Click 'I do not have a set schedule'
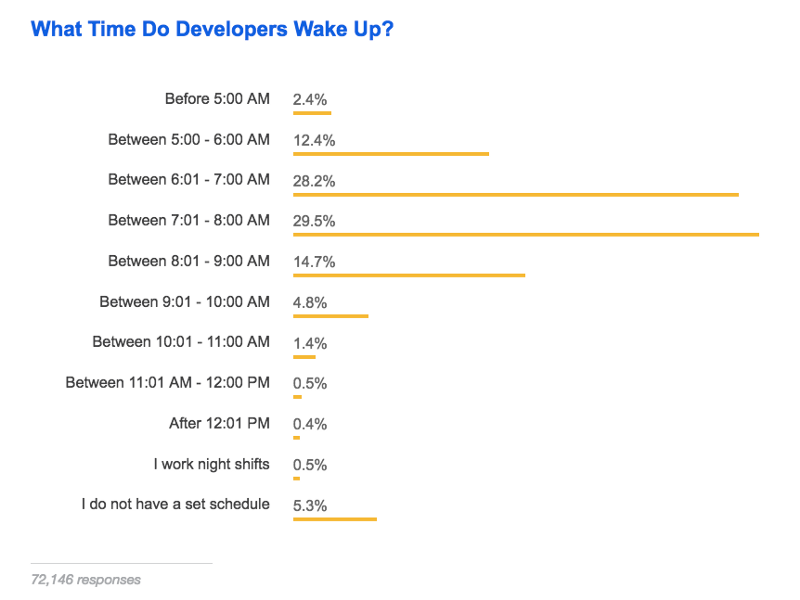800x600 pixels. [176, 505]
